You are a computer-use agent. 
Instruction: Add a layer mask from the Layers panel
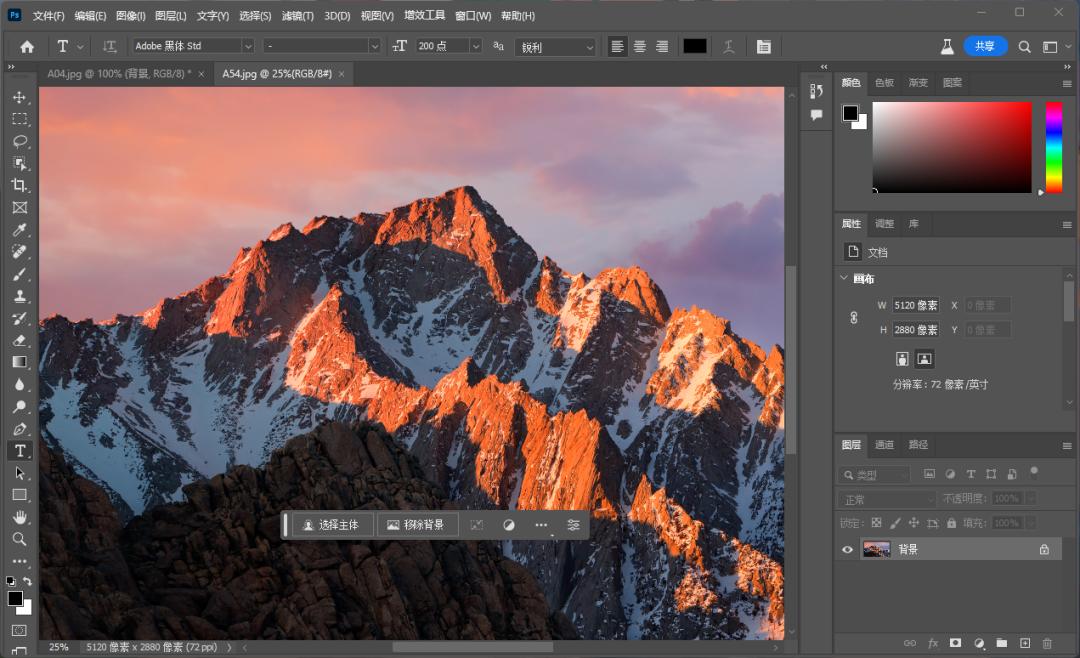click(x=957, y=643)
